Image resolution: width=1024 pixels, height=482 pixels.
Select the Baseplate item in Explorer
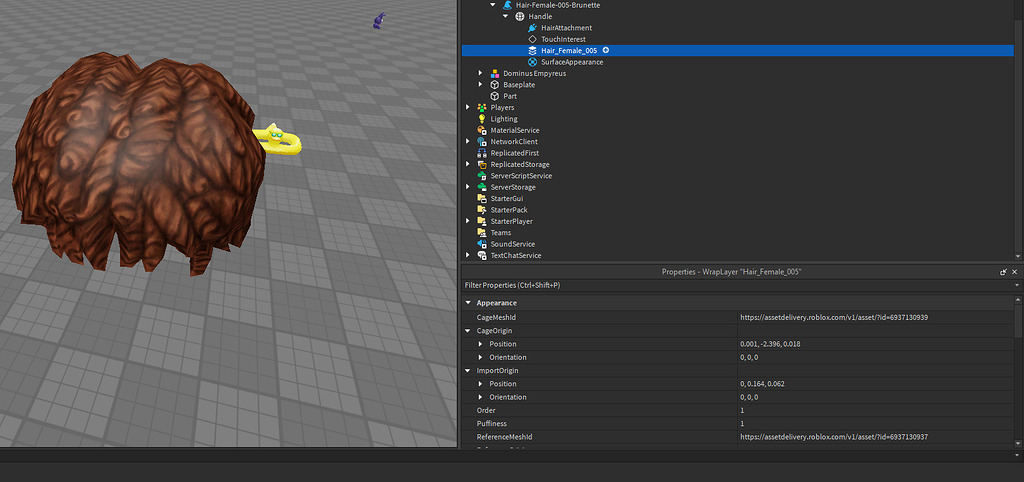coord(518,85)
